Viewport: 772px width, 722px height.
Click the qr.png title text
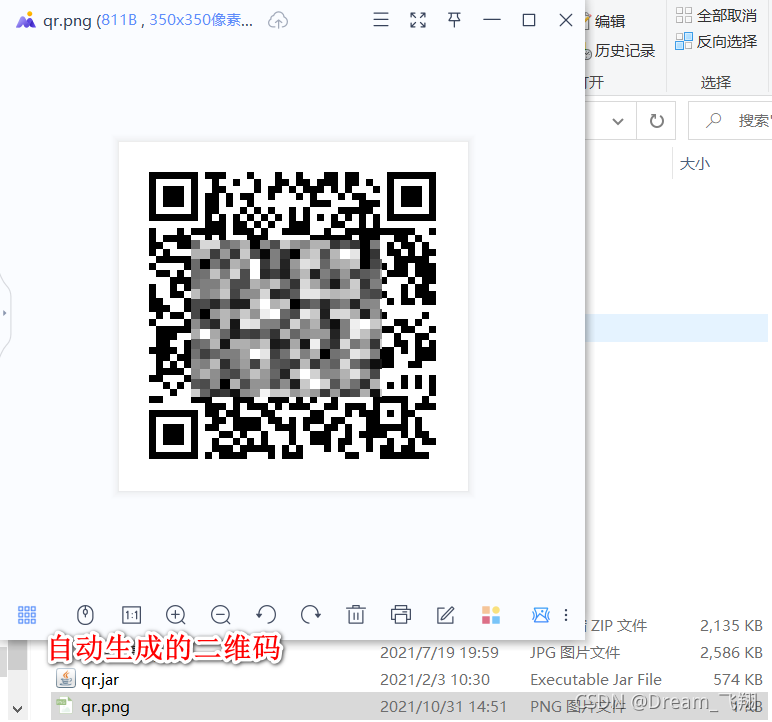coord(67,21)
